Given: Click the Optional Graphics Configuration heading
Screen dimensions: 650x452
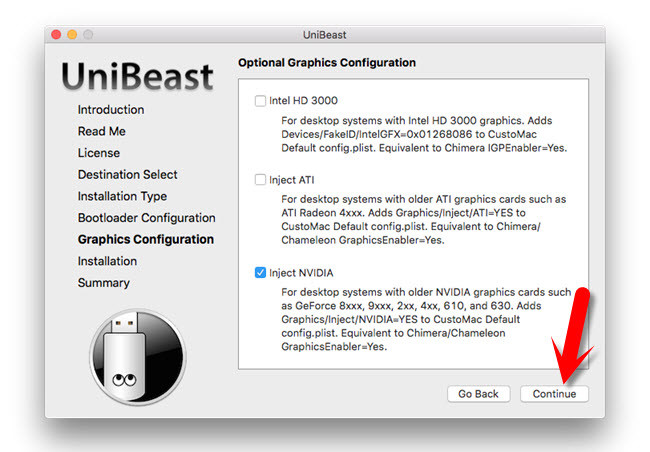Looking at the screenshot, I should tap(327, 63).
